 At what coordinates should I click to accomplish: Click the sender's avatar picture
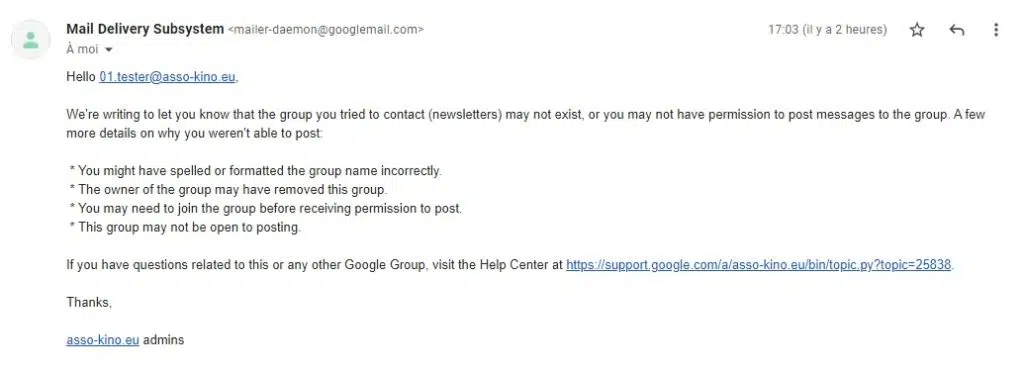point(30,39)
